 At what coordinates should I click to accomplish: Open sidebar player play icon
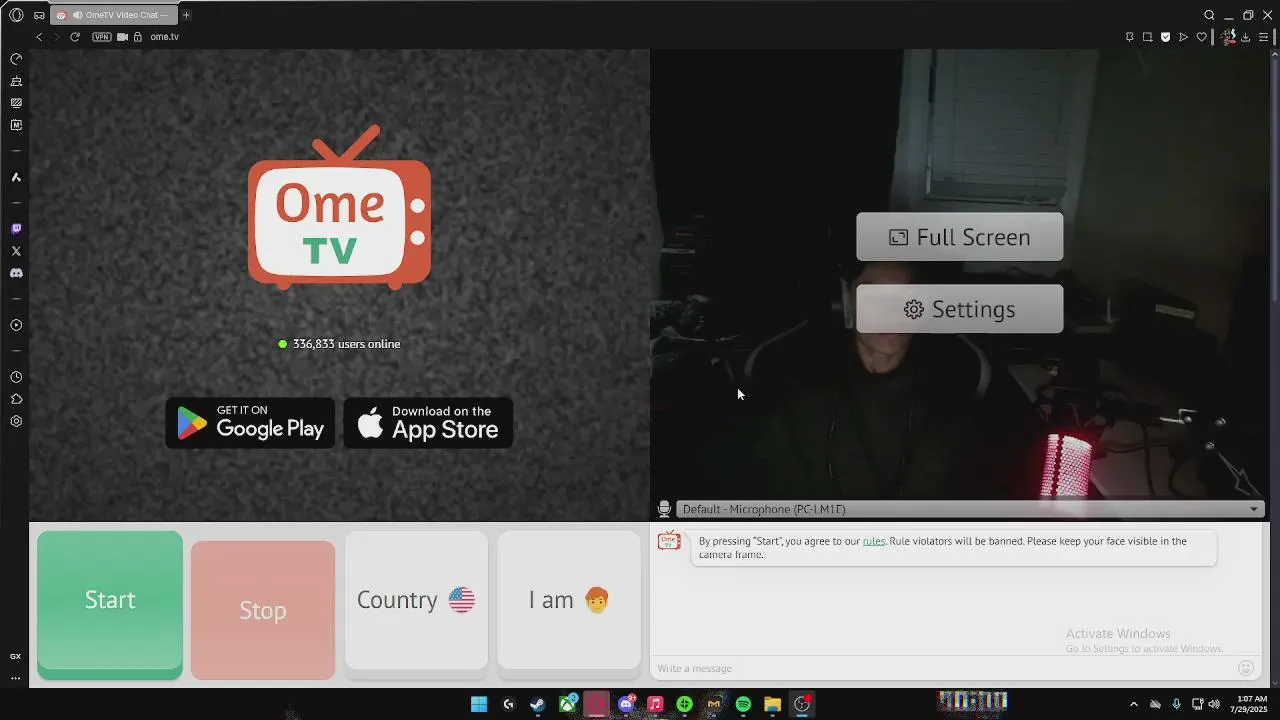[16, 325]
